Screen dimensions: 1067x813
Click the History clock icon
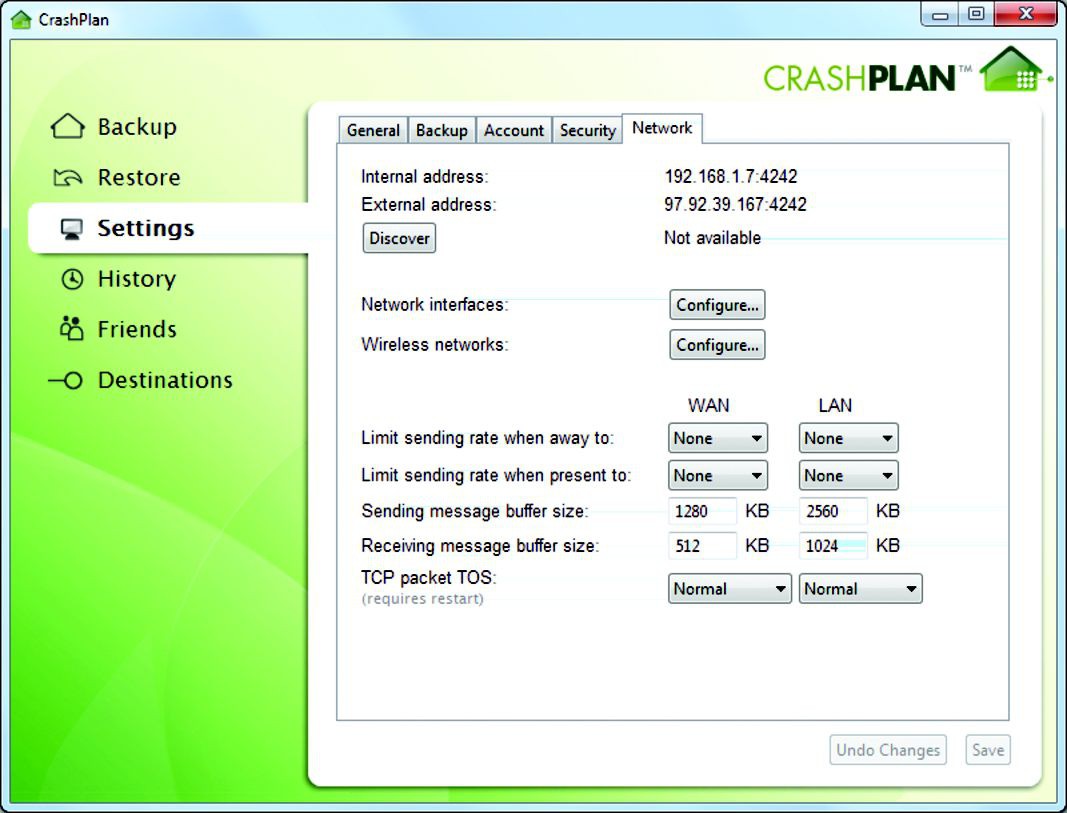(72, 280)
